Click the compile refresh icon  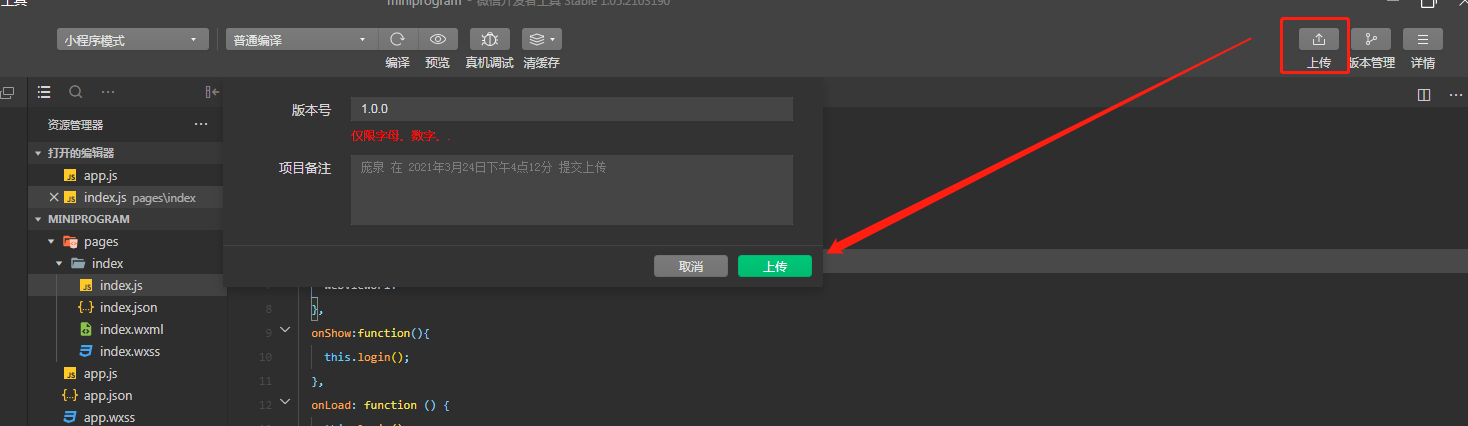pyautogui.click(x=397, y=40)
